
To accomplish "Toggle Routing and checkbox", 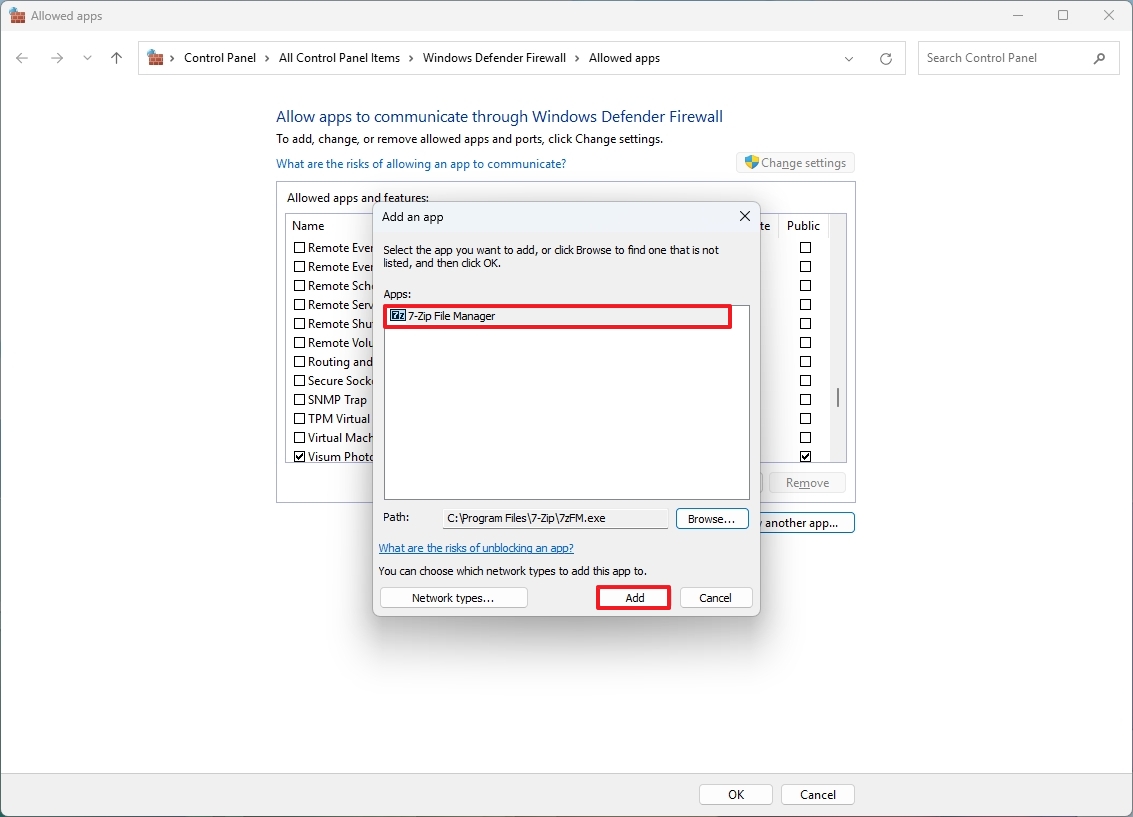I will coord(299,362).
